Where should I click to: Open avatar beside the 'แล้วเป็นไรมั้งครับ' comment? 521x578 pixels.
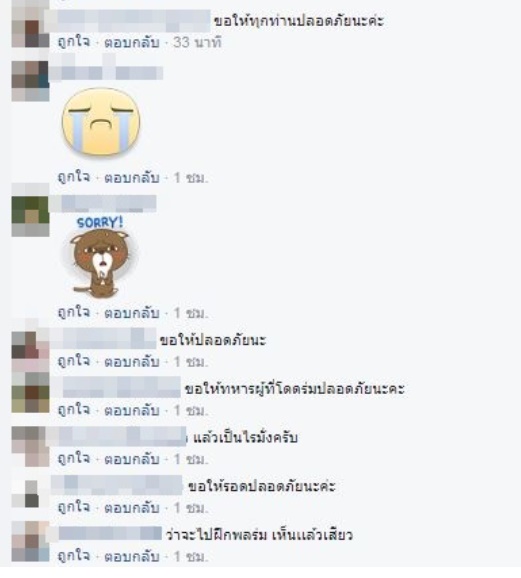(30, 447)
